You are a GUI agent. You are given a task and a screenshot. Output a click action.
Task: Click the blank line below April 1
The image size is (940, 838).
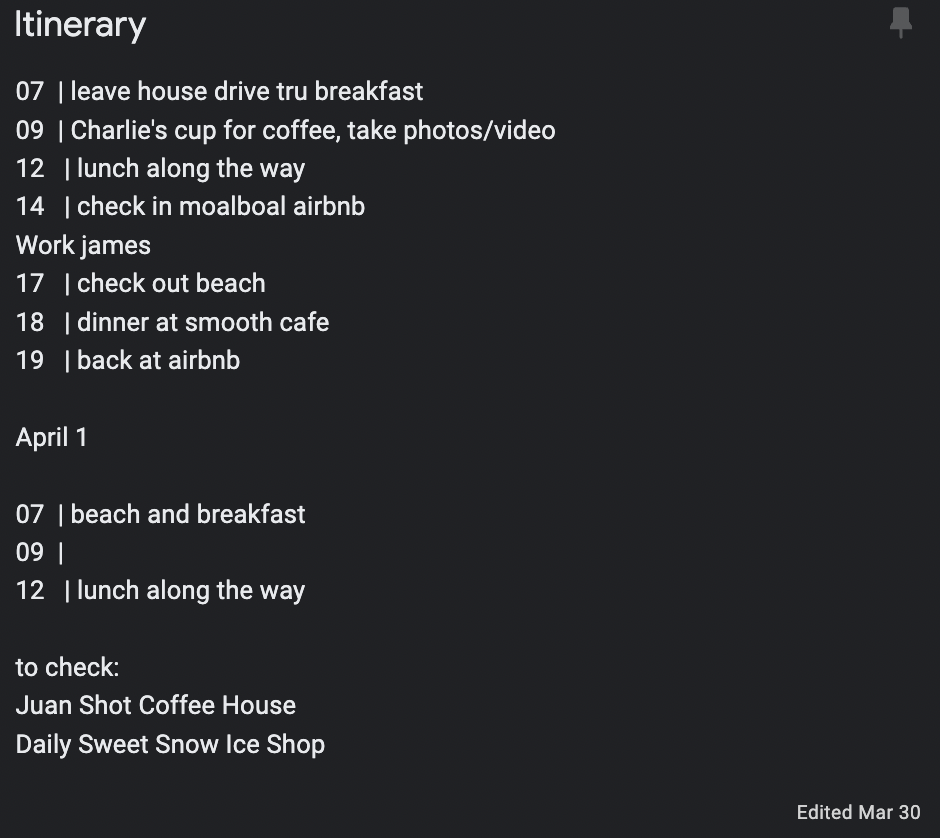(x=240, y=475)
